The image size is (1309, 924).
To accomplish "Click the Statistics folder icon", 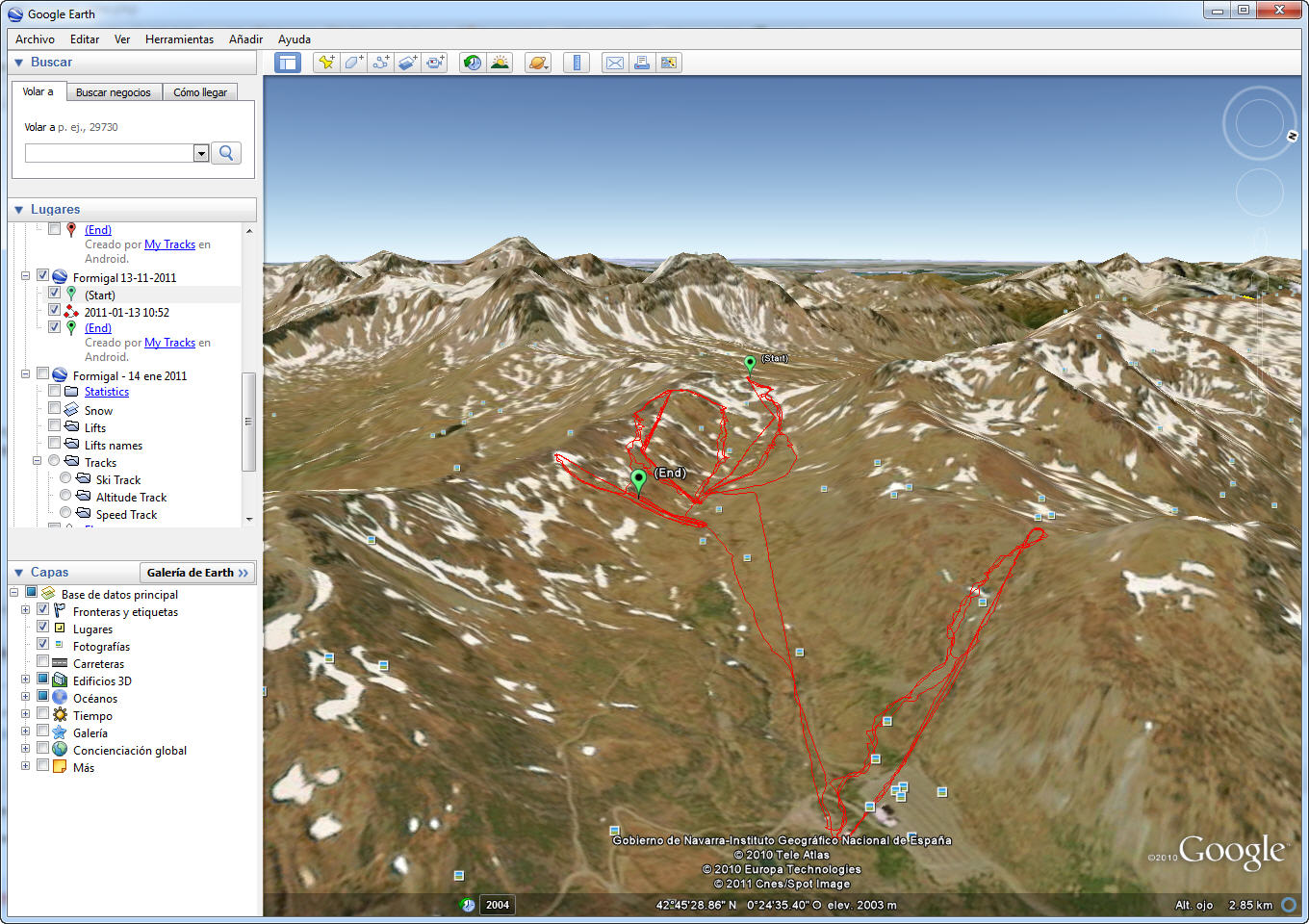I will coord(71,392).
